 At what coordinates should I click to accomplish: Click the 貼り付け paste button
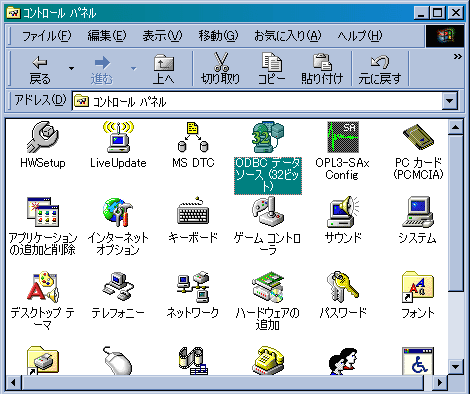click(x=322, y=69)
